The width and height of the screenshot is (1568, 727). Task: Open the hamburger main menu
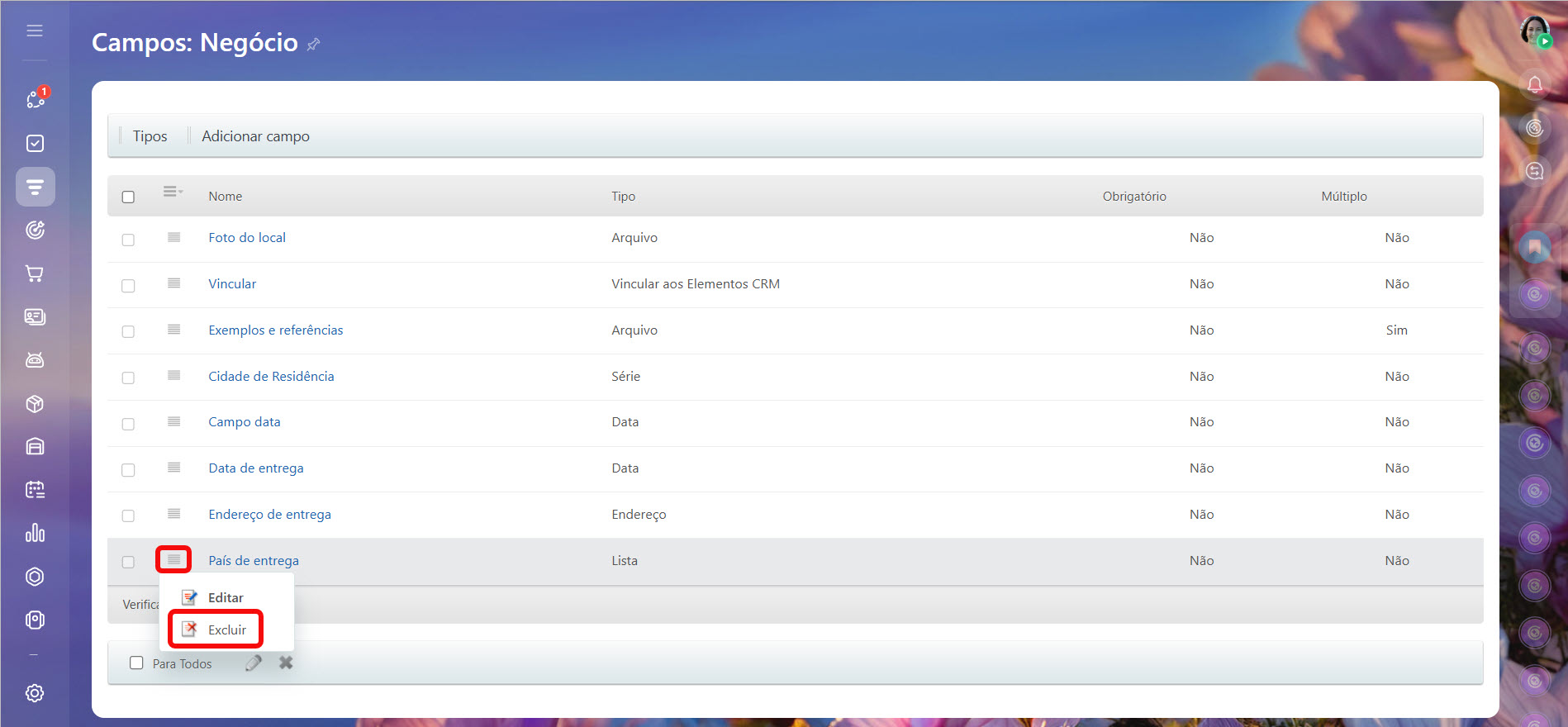tap(35, 31)
